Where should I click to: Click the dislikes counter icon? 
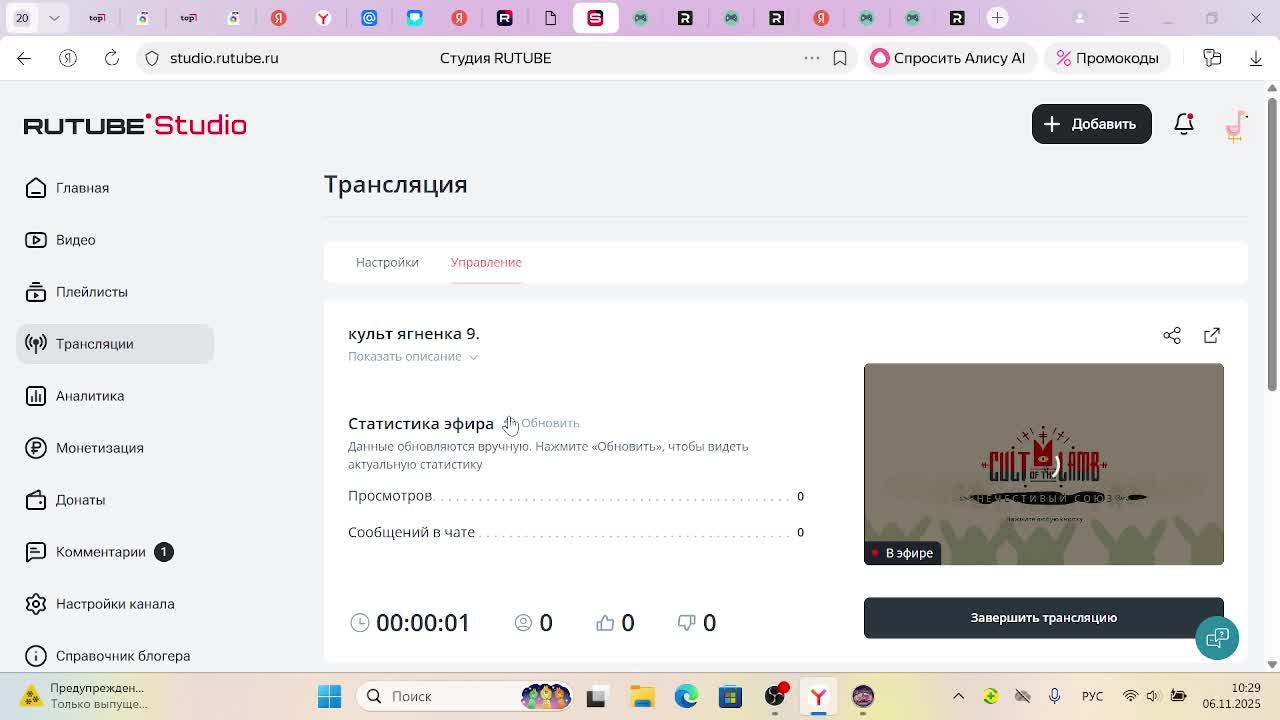[686, 623]
